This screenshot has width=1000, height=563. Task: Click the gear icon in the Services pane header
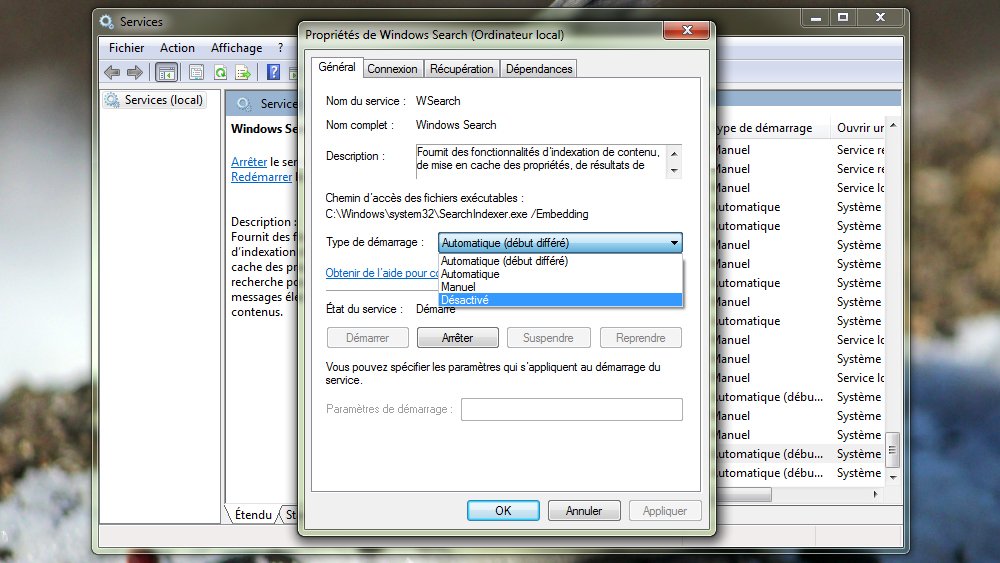(x=243, y=104)
